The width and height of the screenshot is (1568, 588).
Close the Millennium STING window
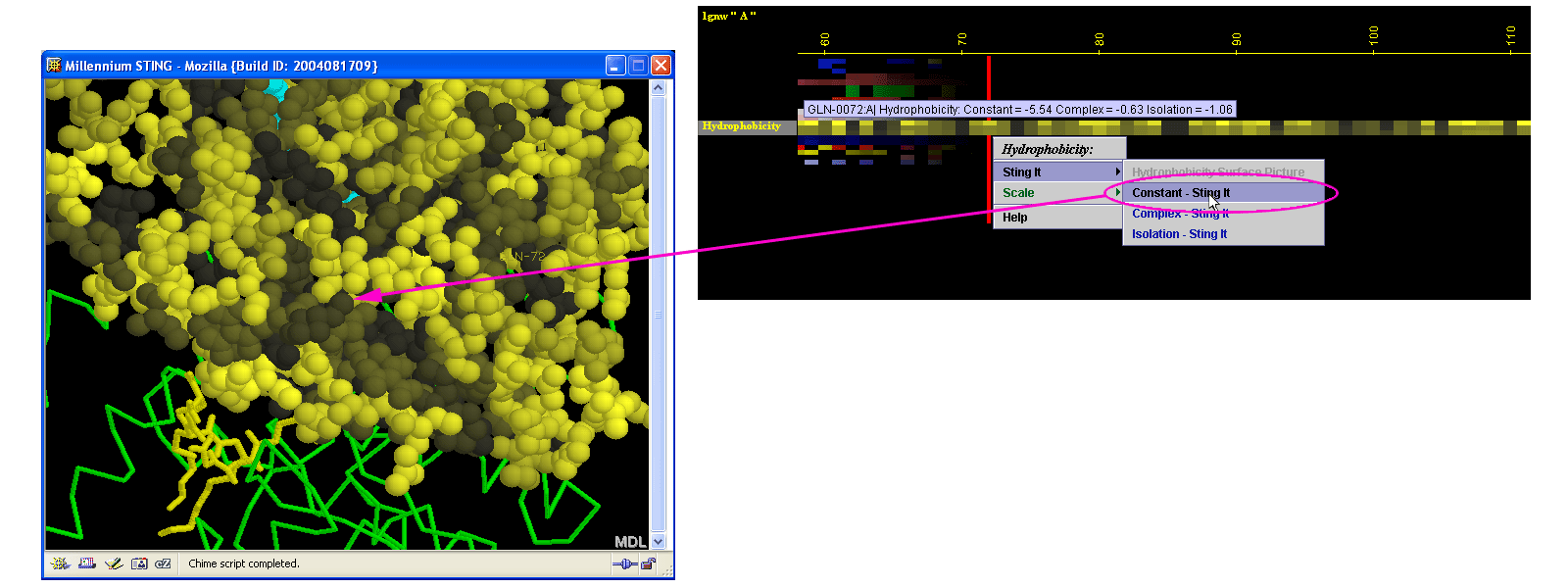pos(661,66)
